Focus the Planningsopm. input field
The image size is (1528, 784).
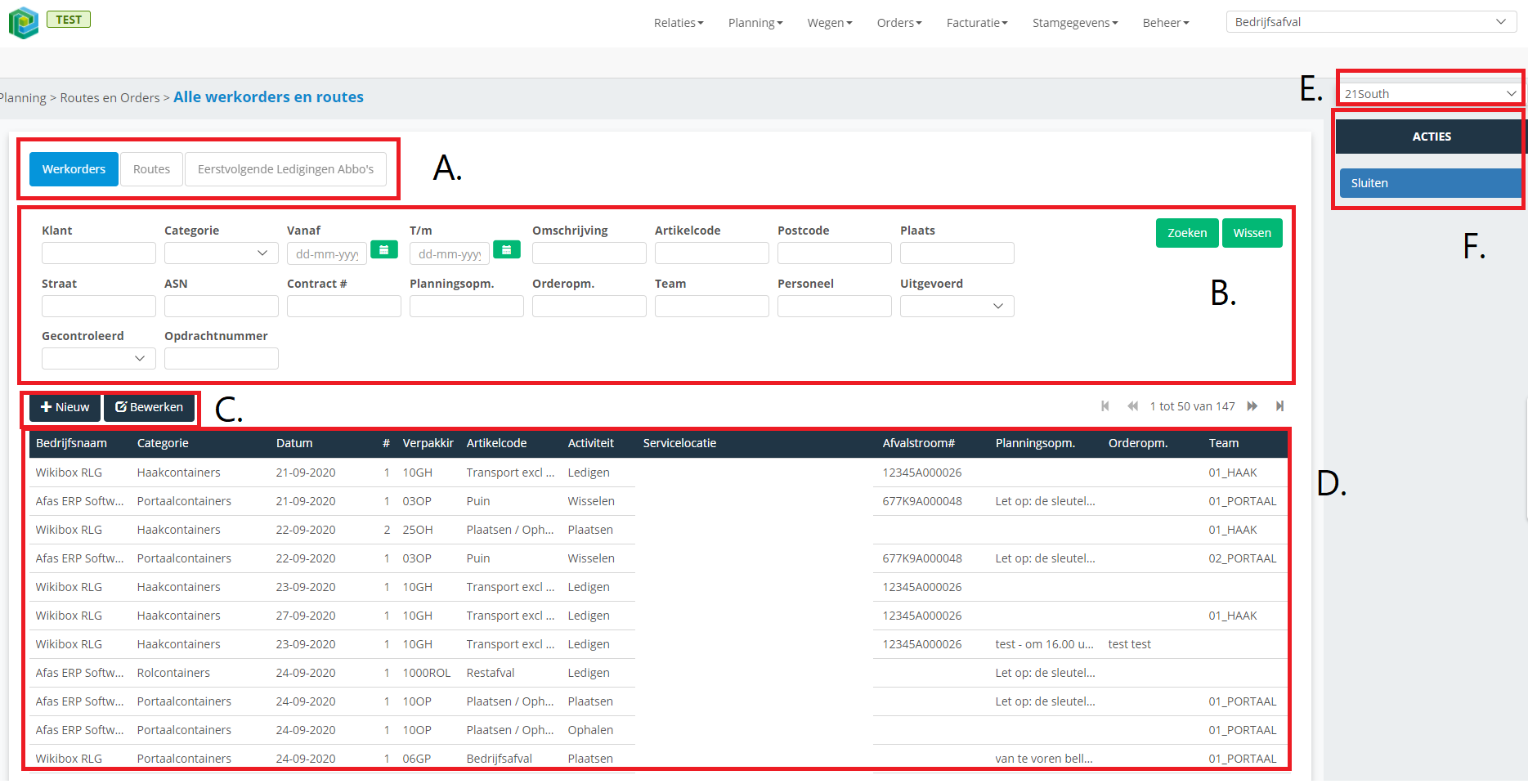click(466, 306)
